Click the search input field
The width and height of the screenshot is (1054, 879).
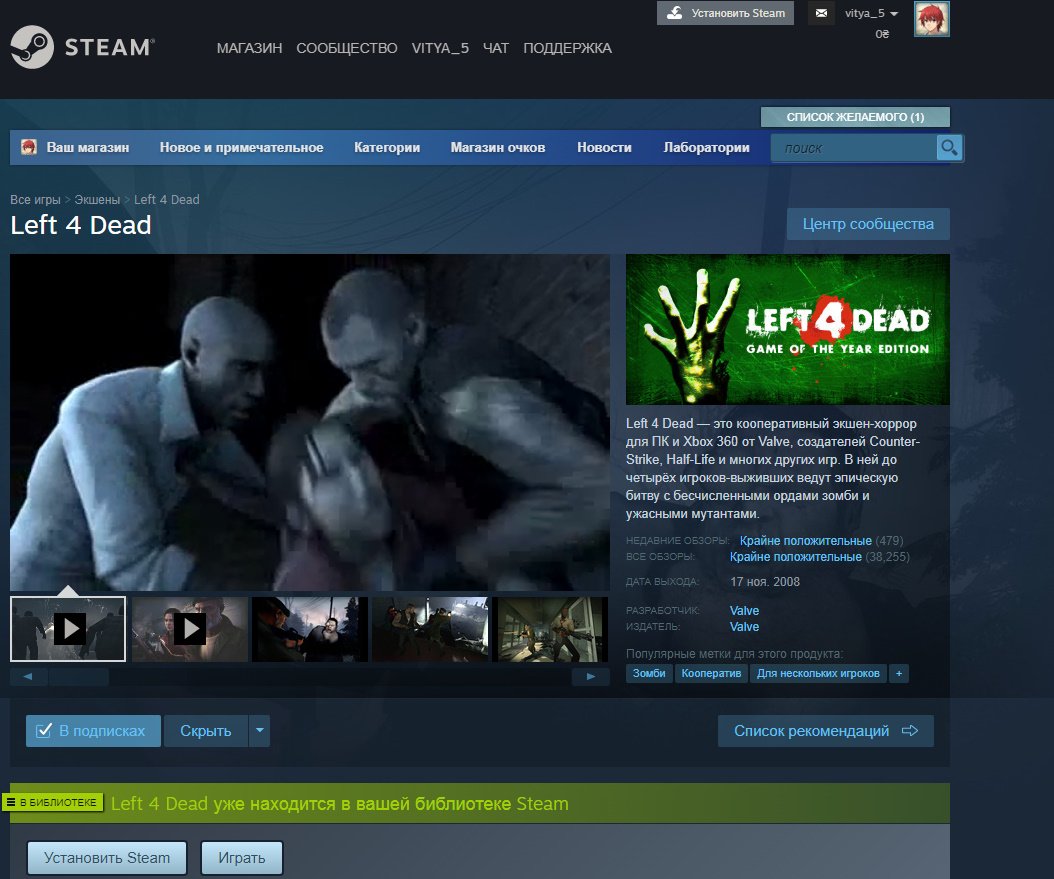853,148
